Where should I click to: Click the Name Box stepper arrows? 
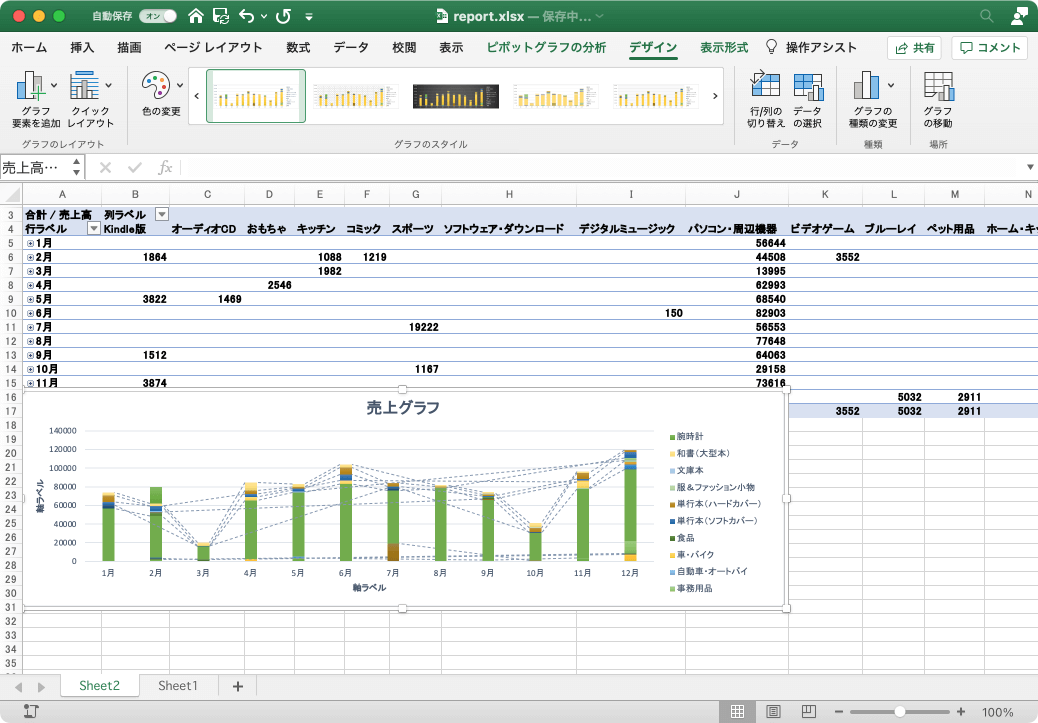click(77, 168)
